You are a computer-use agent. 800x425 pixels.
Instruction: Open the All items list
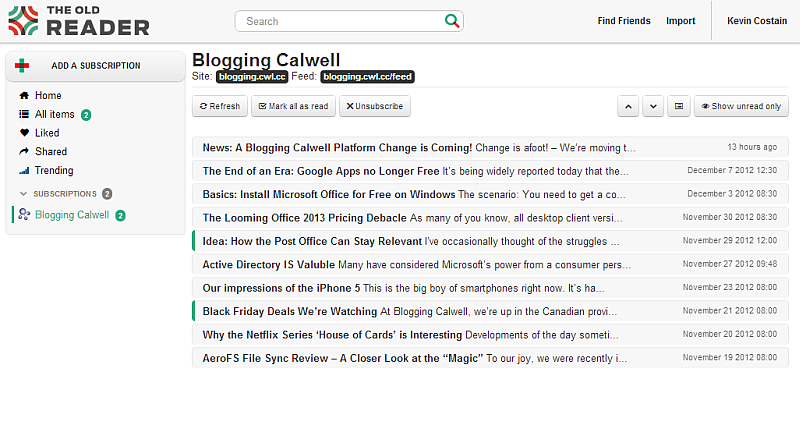click(x=54, y=114)
